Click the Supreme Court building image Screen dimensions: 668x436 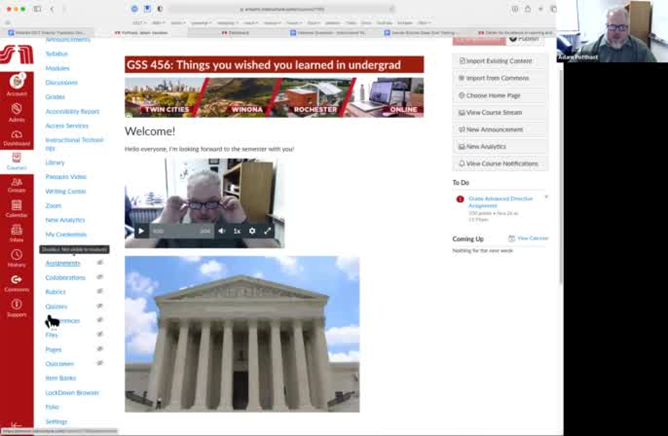pyautogui.click(x=242, y=334)
